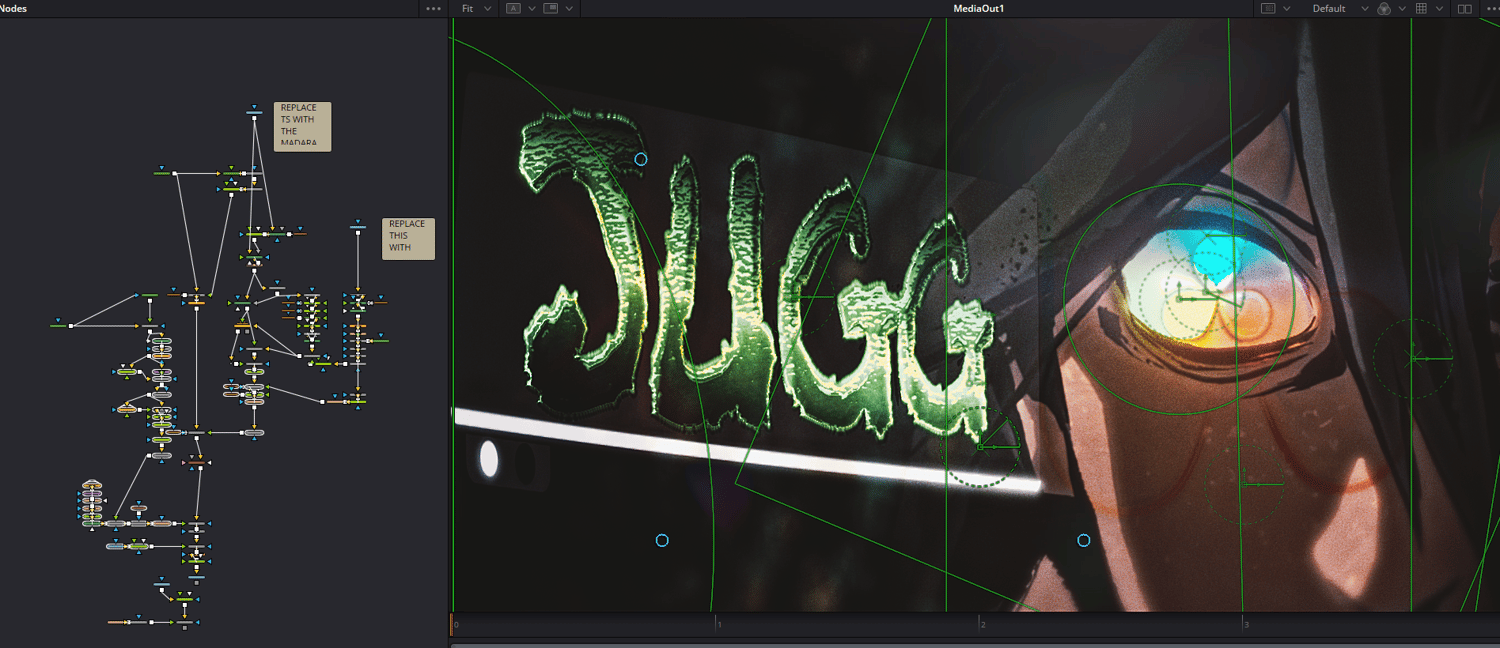Click the timeline ruler at mark 3

click(x=1243, y=623)
